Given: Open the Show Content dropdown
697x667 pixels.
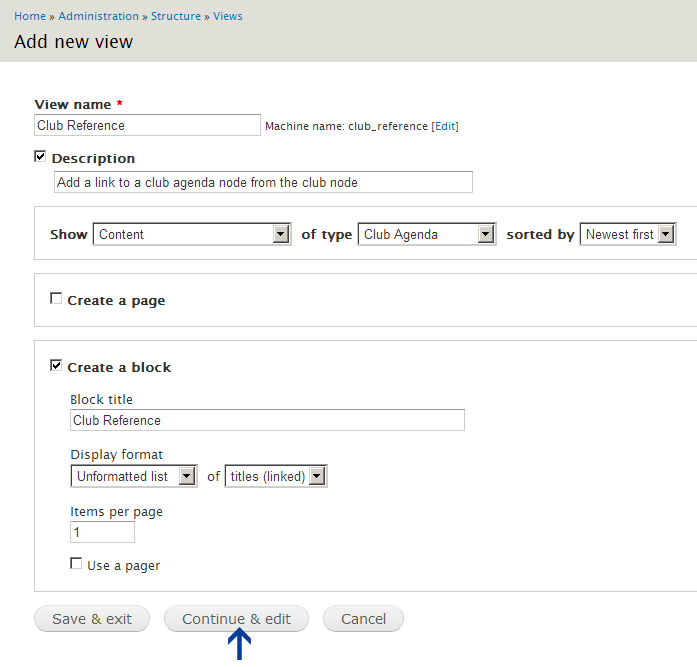Looking at the screenshot, I should coord(192,234).
